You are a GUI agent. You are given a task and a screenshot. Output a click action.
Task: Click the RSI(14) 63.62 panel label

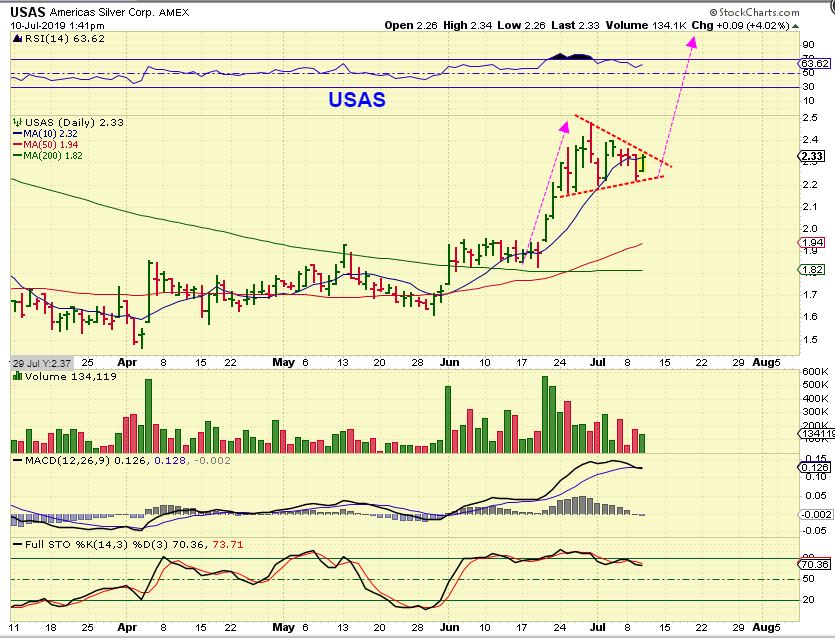coord(64,38)
